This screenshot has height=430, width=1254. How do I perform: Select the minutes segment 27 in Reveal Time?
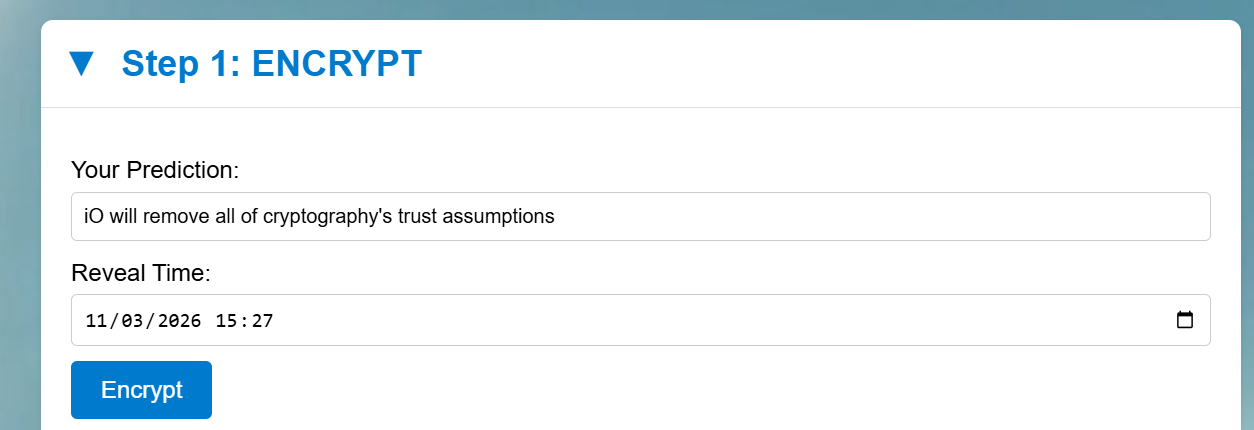[x=262, y=321]
